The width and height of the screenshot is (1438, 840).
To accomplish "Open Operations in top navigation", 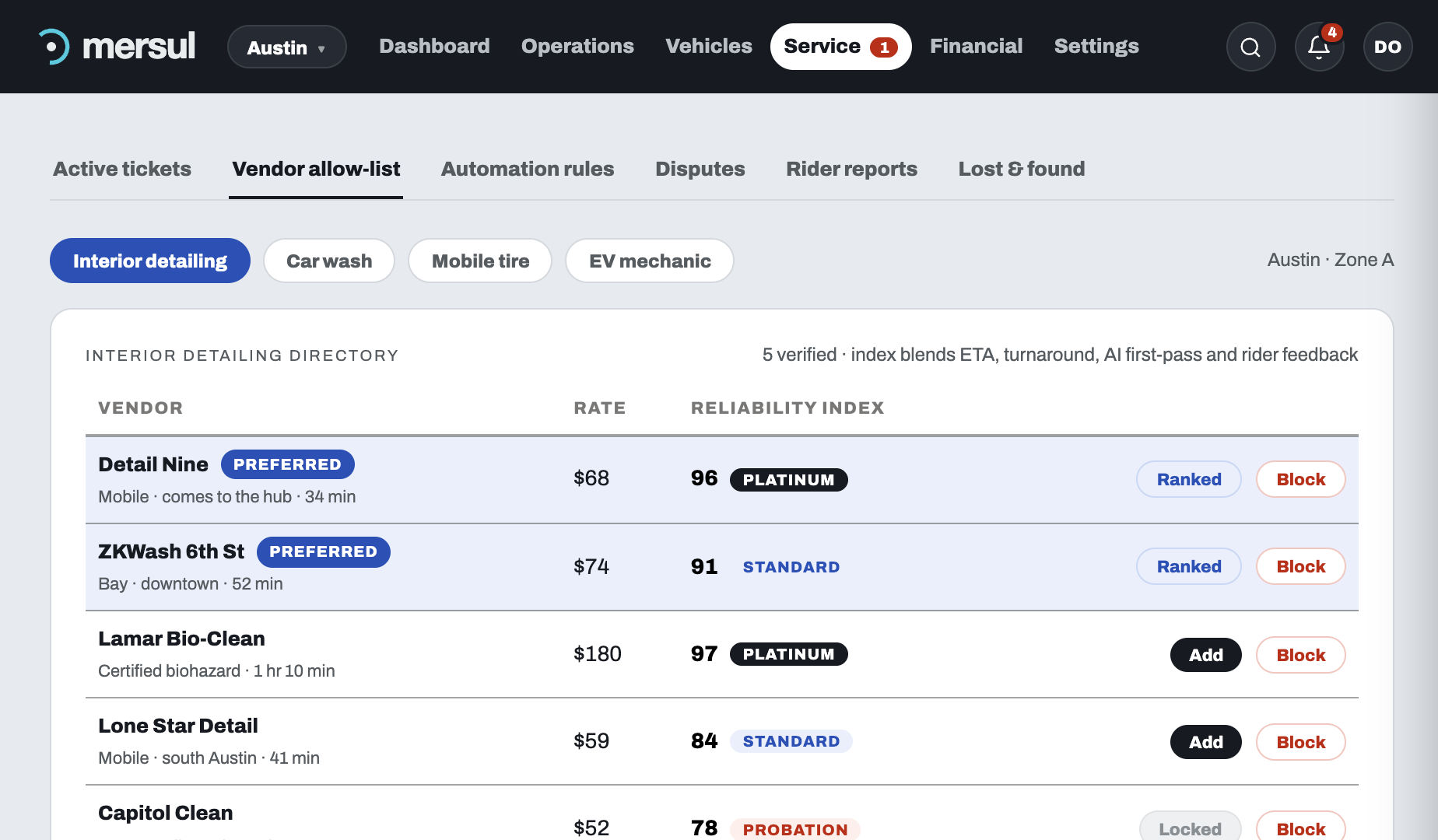I will click(577, 47).
